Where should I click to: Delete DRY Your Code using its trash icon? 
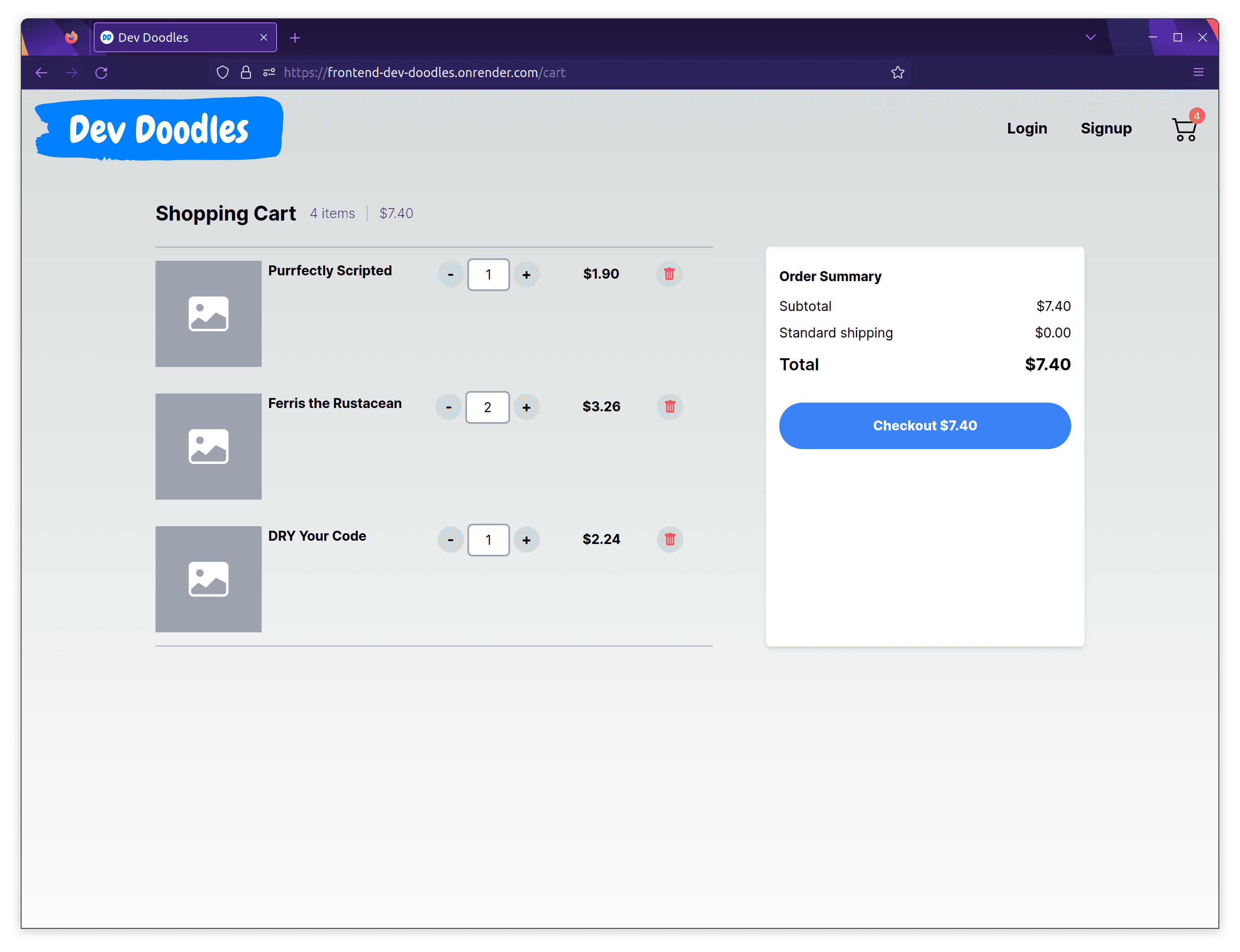(x=670, y=539)
